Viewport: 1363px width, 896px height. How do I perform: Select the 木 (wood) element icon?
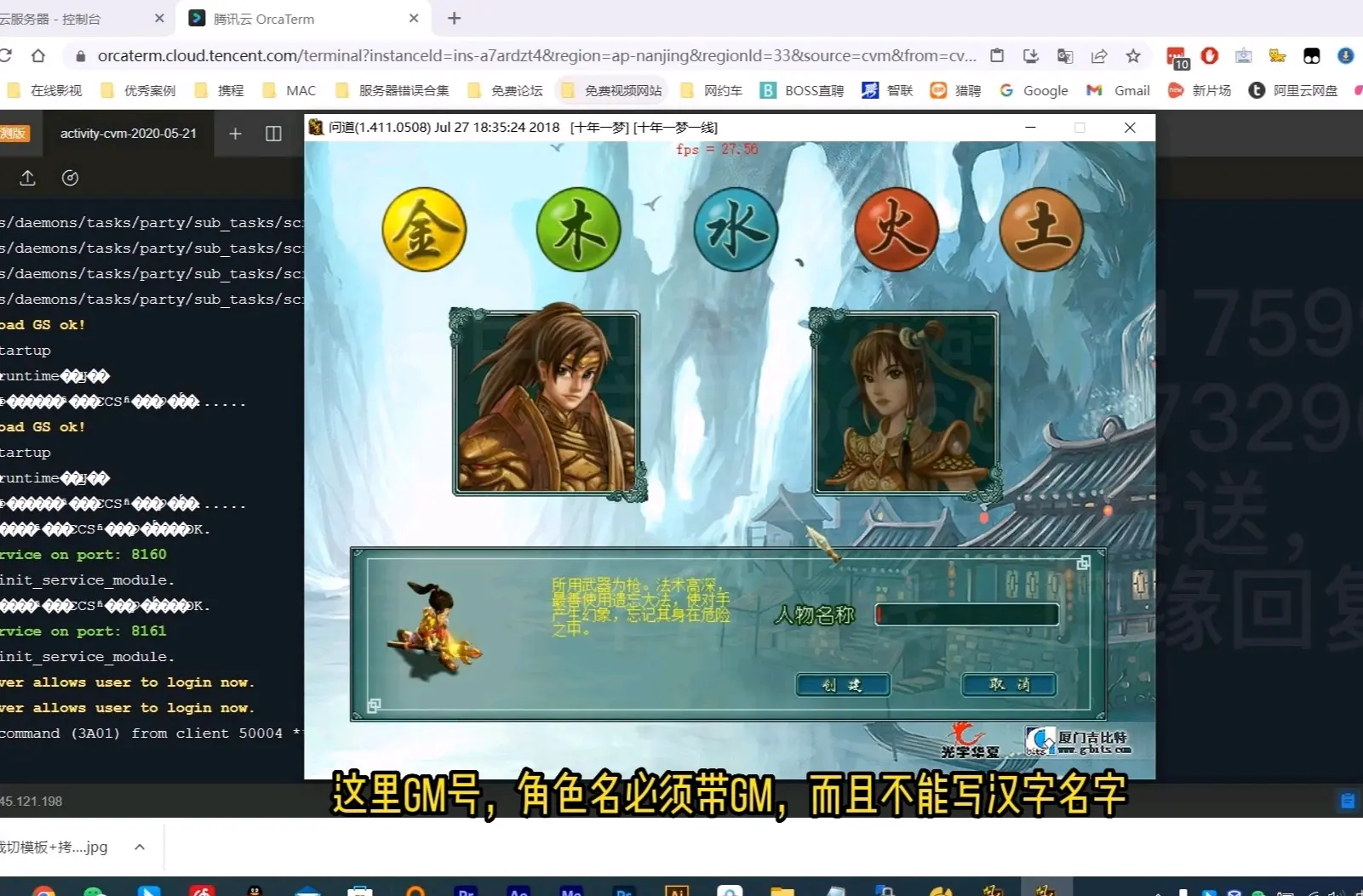coord(578,230)
